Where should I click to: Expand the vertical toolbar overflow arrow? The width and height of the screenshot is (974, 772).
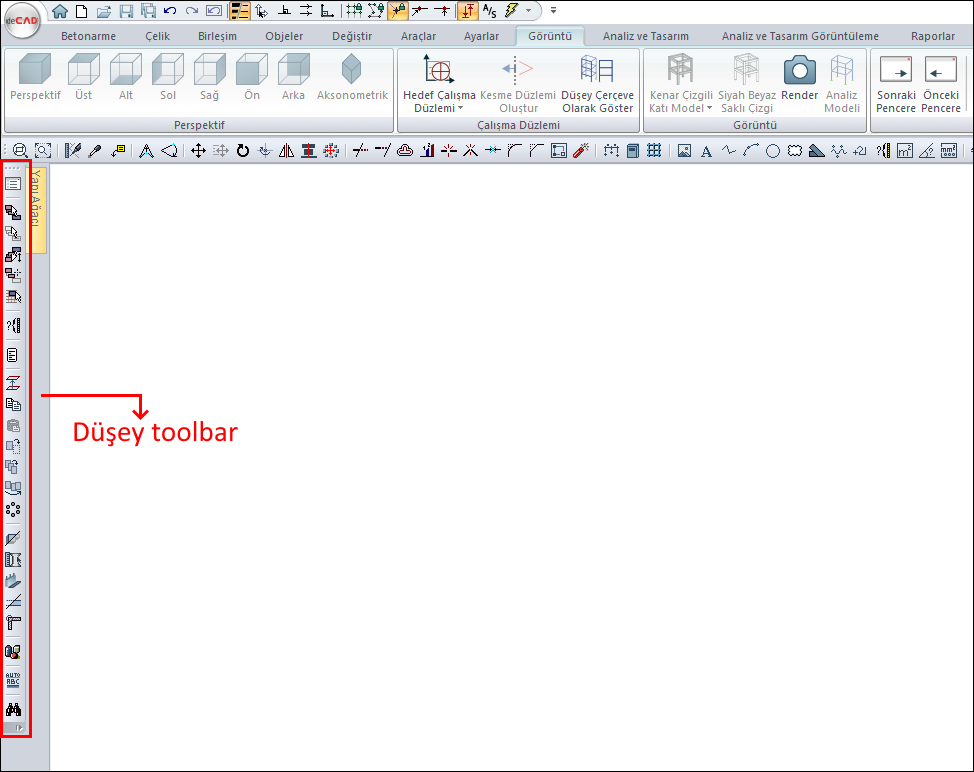click(x=18, y=728)
